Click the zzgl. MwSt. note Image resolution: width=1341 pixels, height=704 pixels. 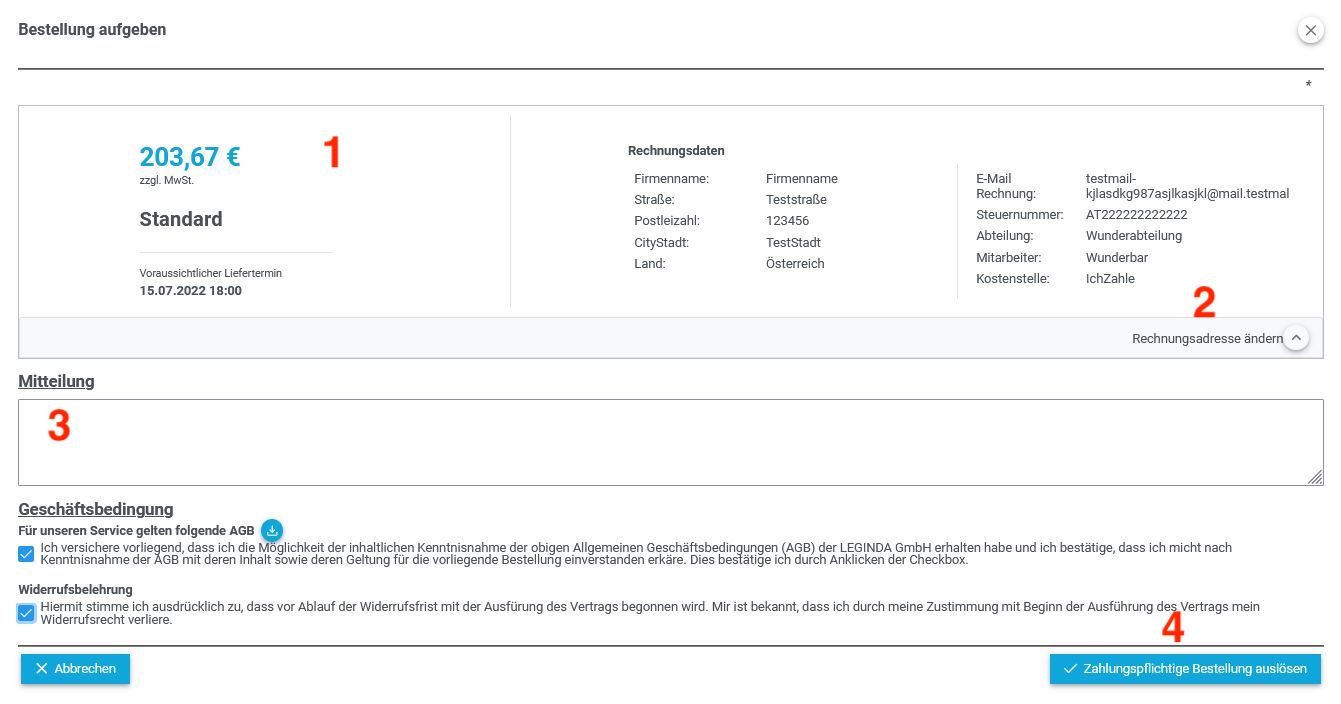click(166, 181)
